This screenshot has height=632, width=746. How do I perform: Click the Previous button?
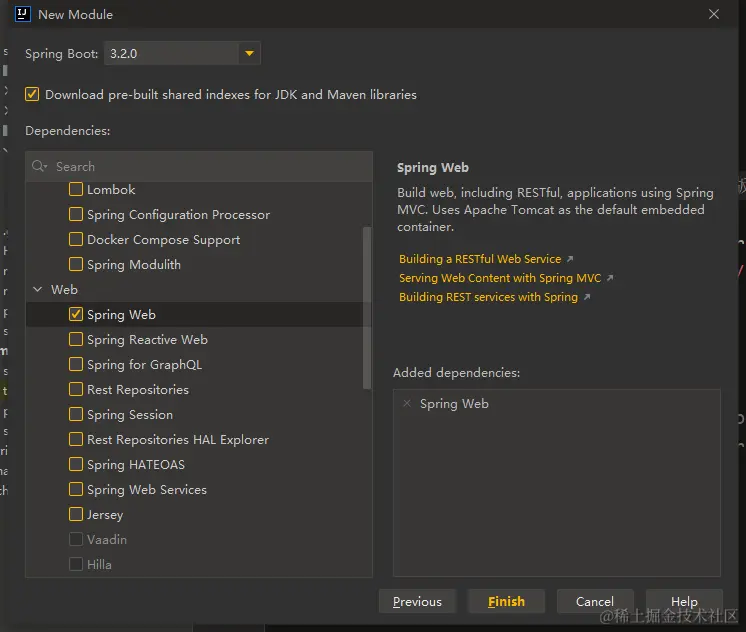[417, 602]
